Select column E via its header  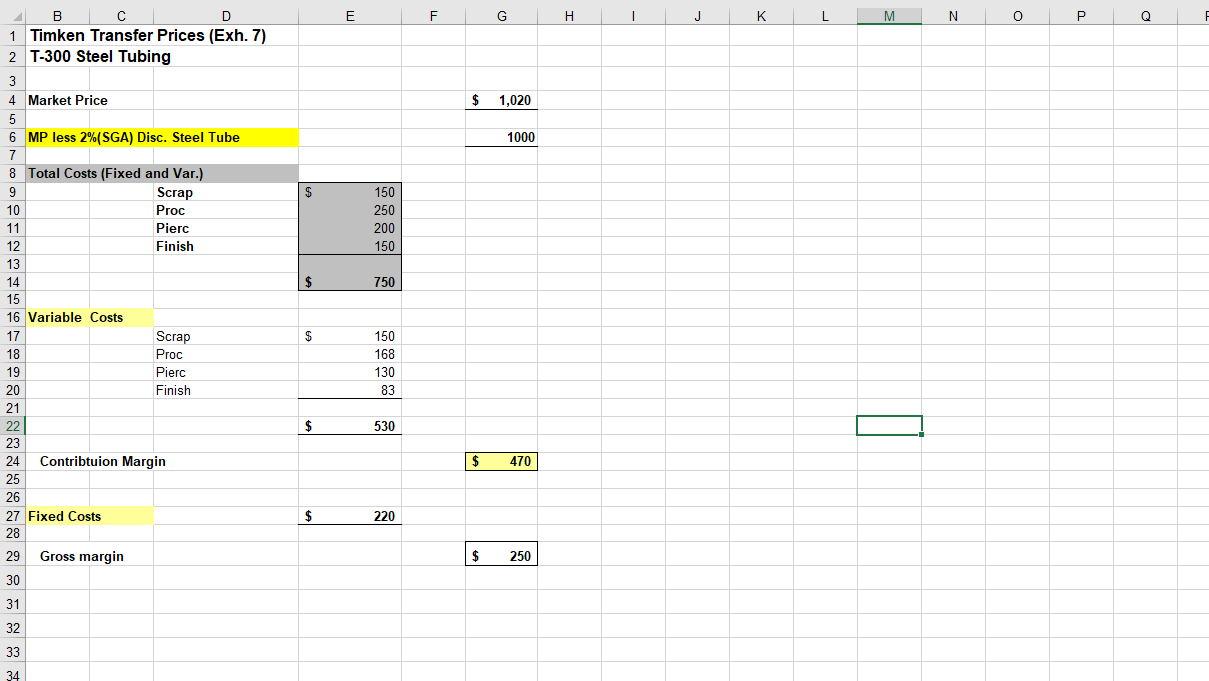(x=350, y=16)
